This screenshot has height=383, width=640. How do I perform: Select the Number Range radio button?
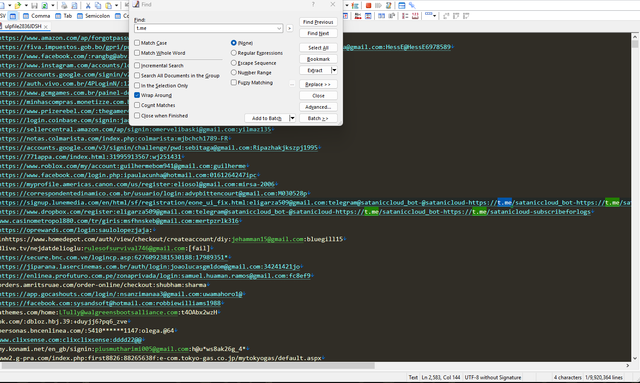233,72
